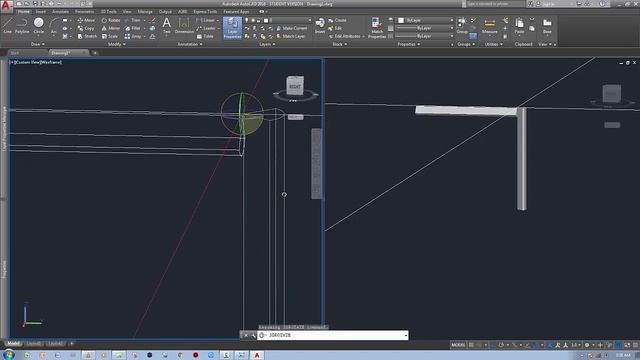Click the Windows Start button
Viewport: 640px width, 360px height.
point(8,355)
